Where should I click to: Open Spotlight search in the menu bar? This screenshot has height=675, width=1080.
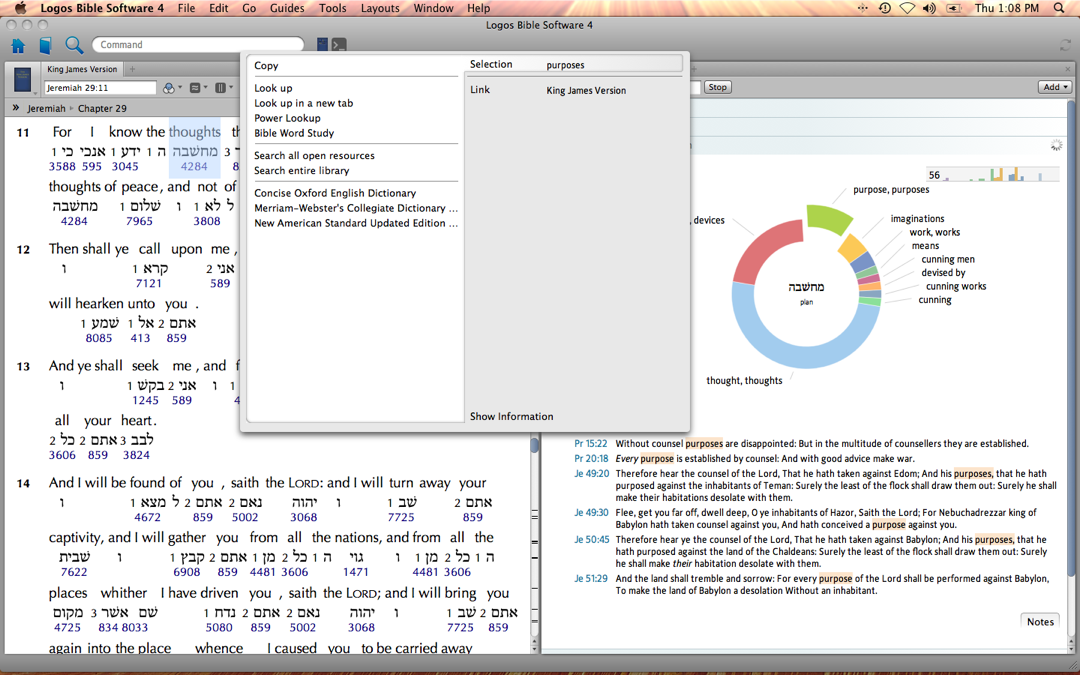pos(1059,8)
